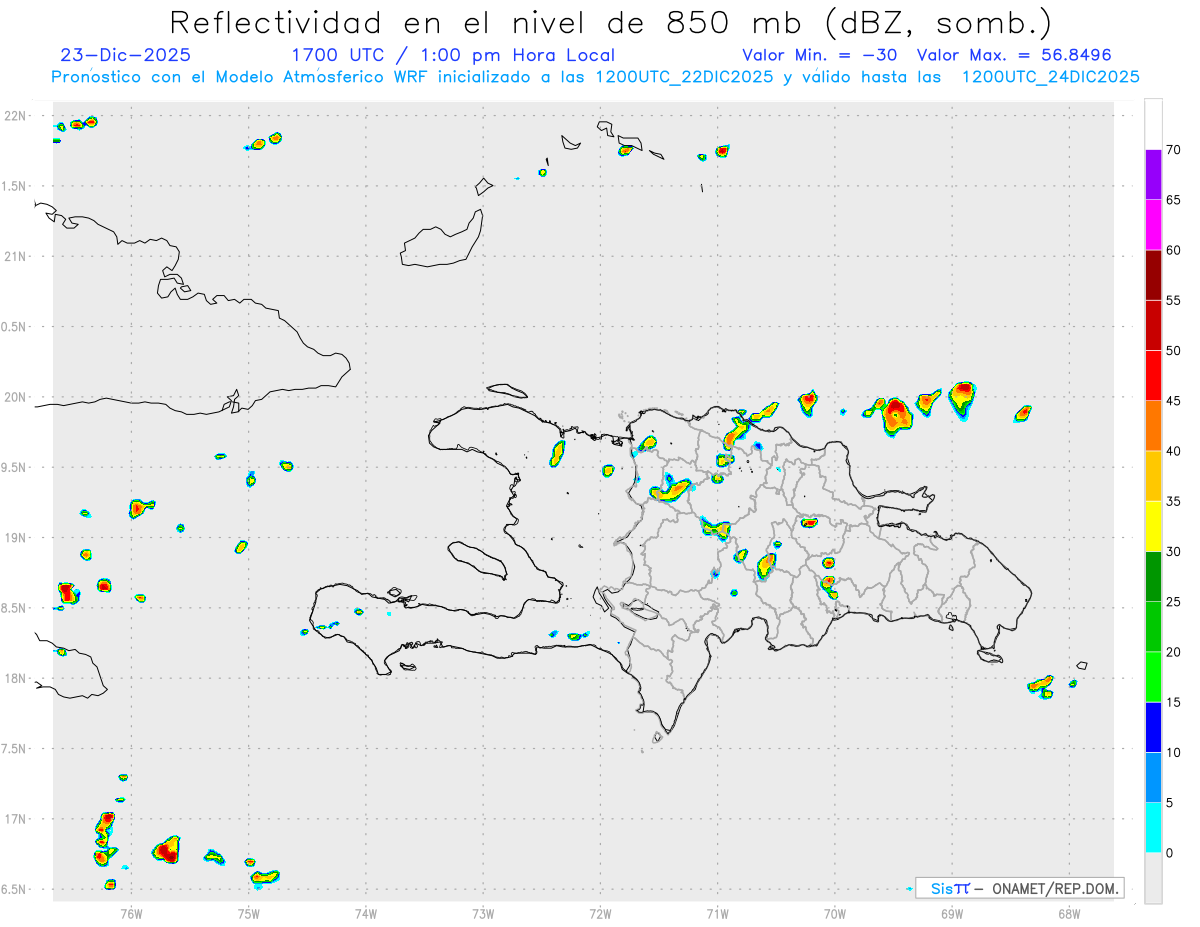
Task: Select the colorbar value label '15'
Action: (1174, 702)
